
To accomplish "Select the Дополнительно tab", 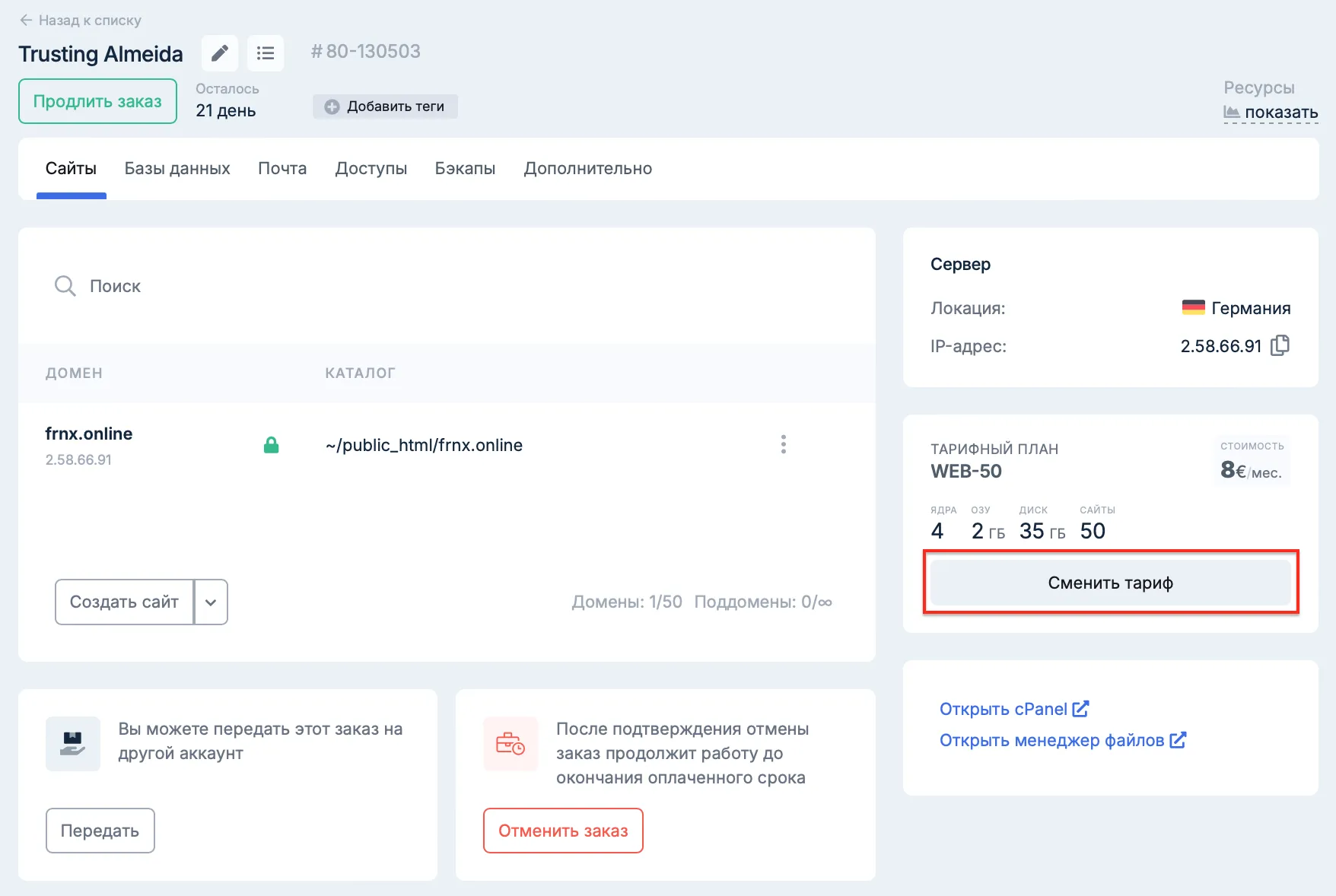I will (x=588, y=169).
